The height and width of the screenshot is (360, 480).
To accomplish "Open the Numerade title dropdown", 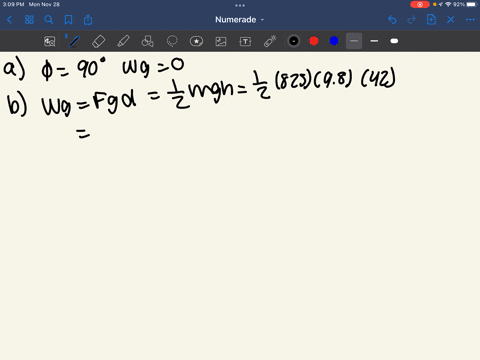I will pos(239,20).
